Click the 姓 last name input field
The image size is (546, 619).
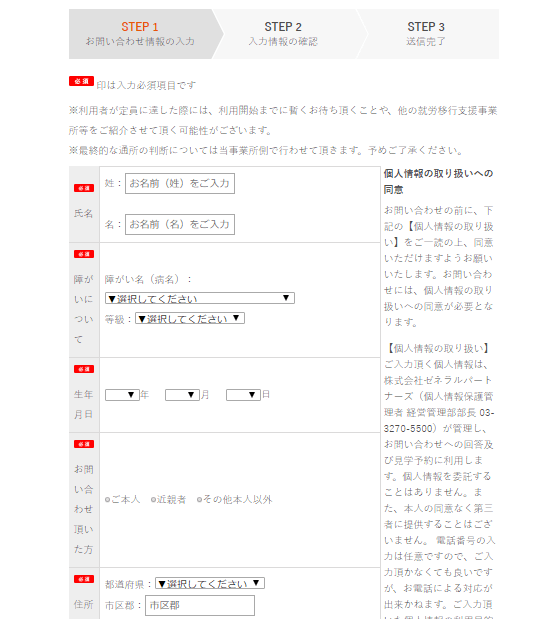[x=180, y=184]
